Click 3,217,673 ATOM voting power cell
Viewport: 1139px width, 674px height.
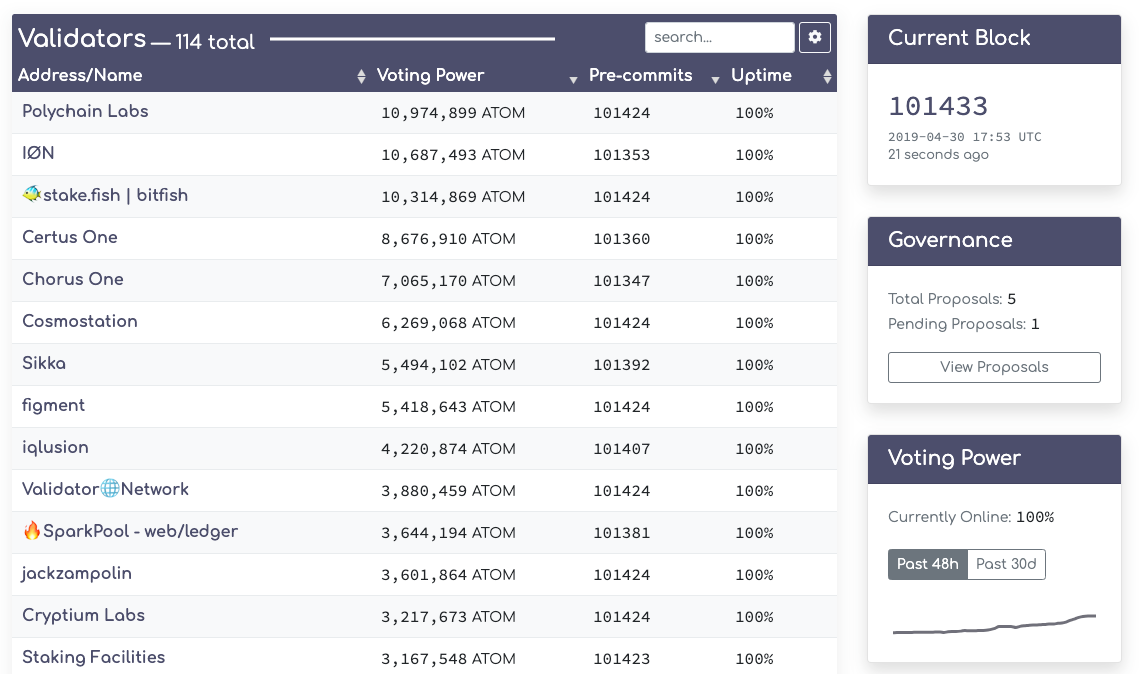448,617
